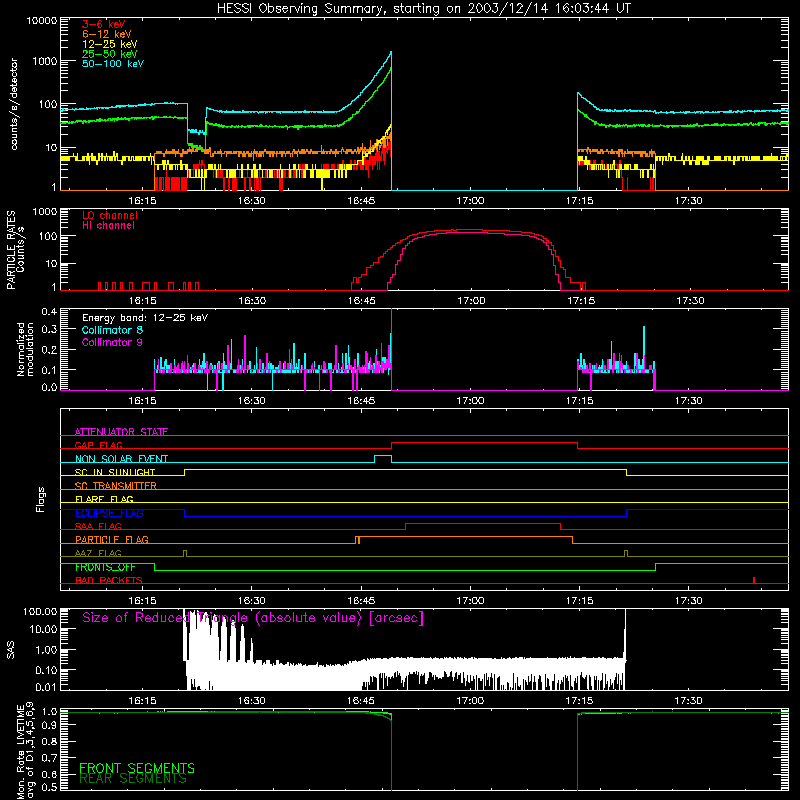Viewport: 800px width, 800px height.
Task: Select the 25-50 keV legend label
Action: click(x=110, y=54)
